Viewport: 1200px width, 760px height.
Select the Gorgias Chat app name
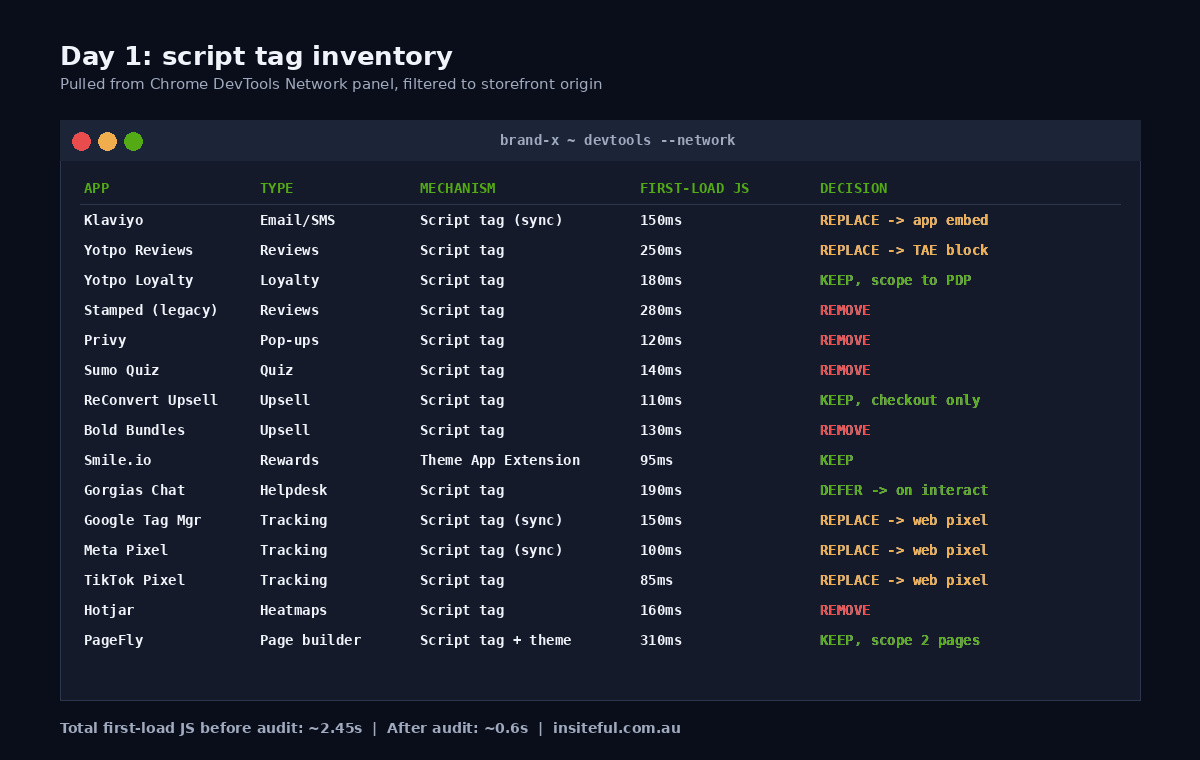(134, 490)
